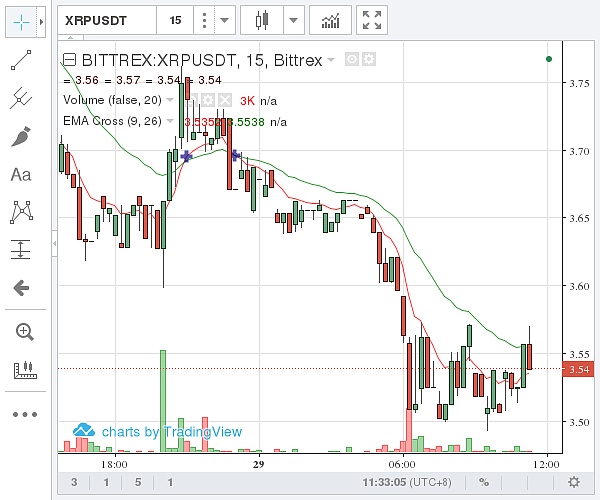600x500 pixels.
Task: Click the second blue EMA cross marker
Action: coord(235,155)
